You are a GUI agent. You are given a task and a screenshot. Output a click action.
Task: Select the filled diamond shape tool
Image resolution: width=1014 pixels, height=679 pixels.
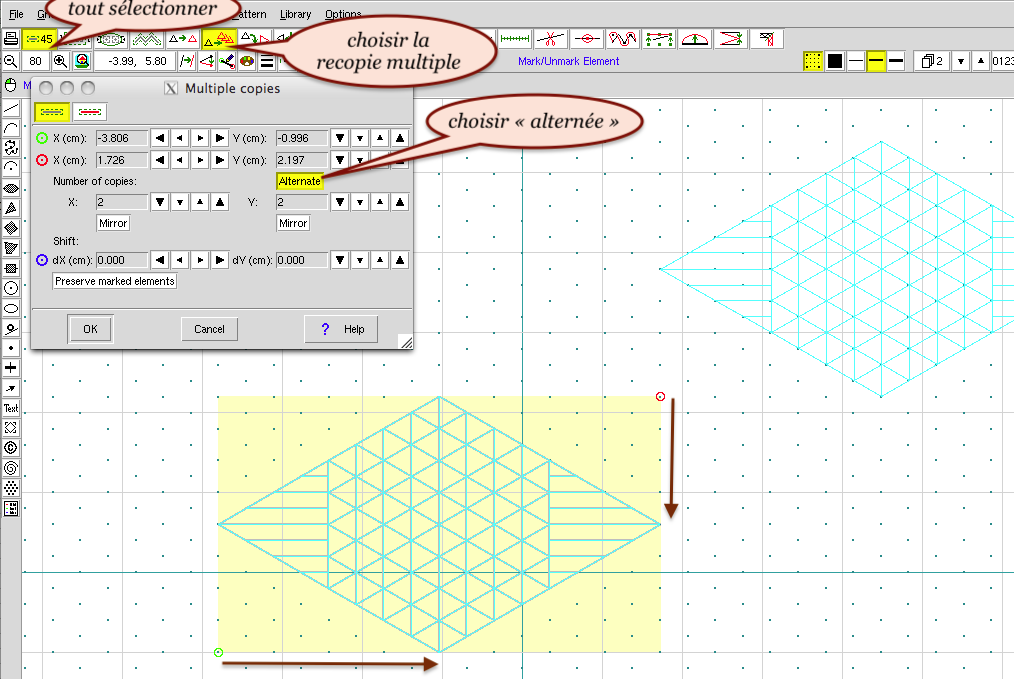click(x=11, y=228)
